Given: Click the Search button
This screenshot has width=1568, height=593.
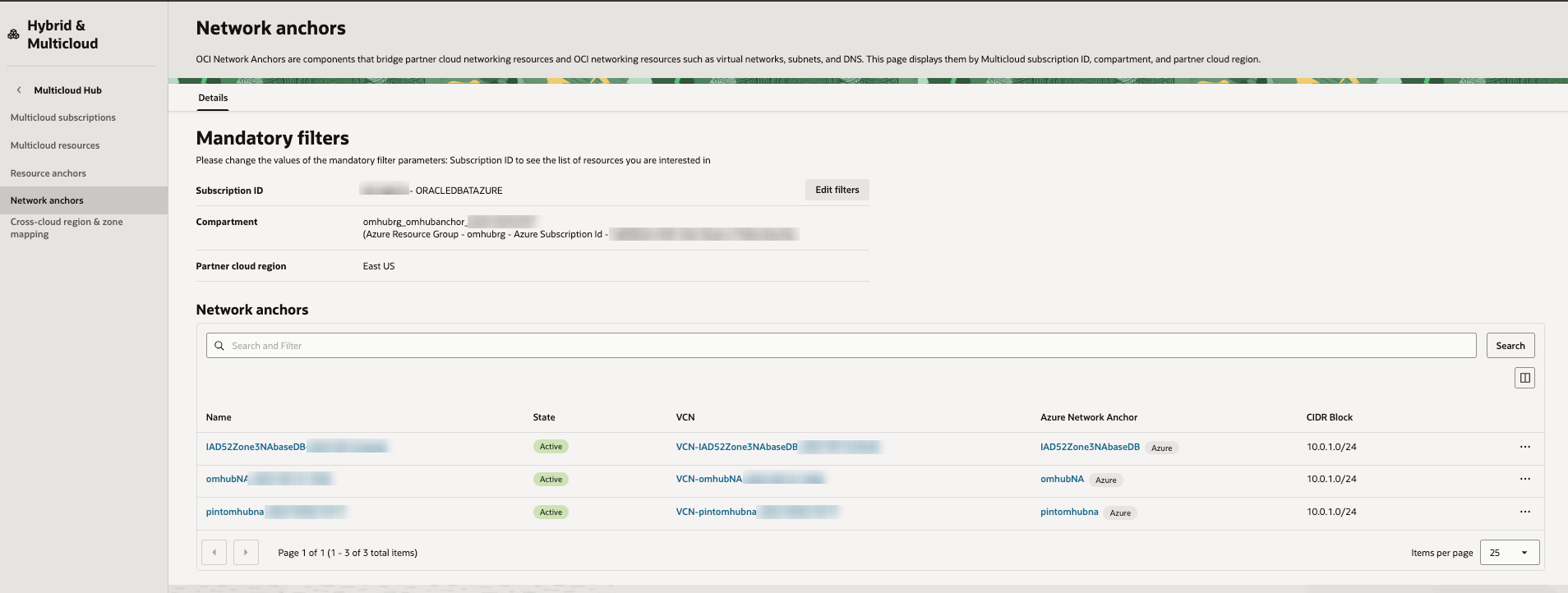Looking at the screenshot, I should point(1510,346).
